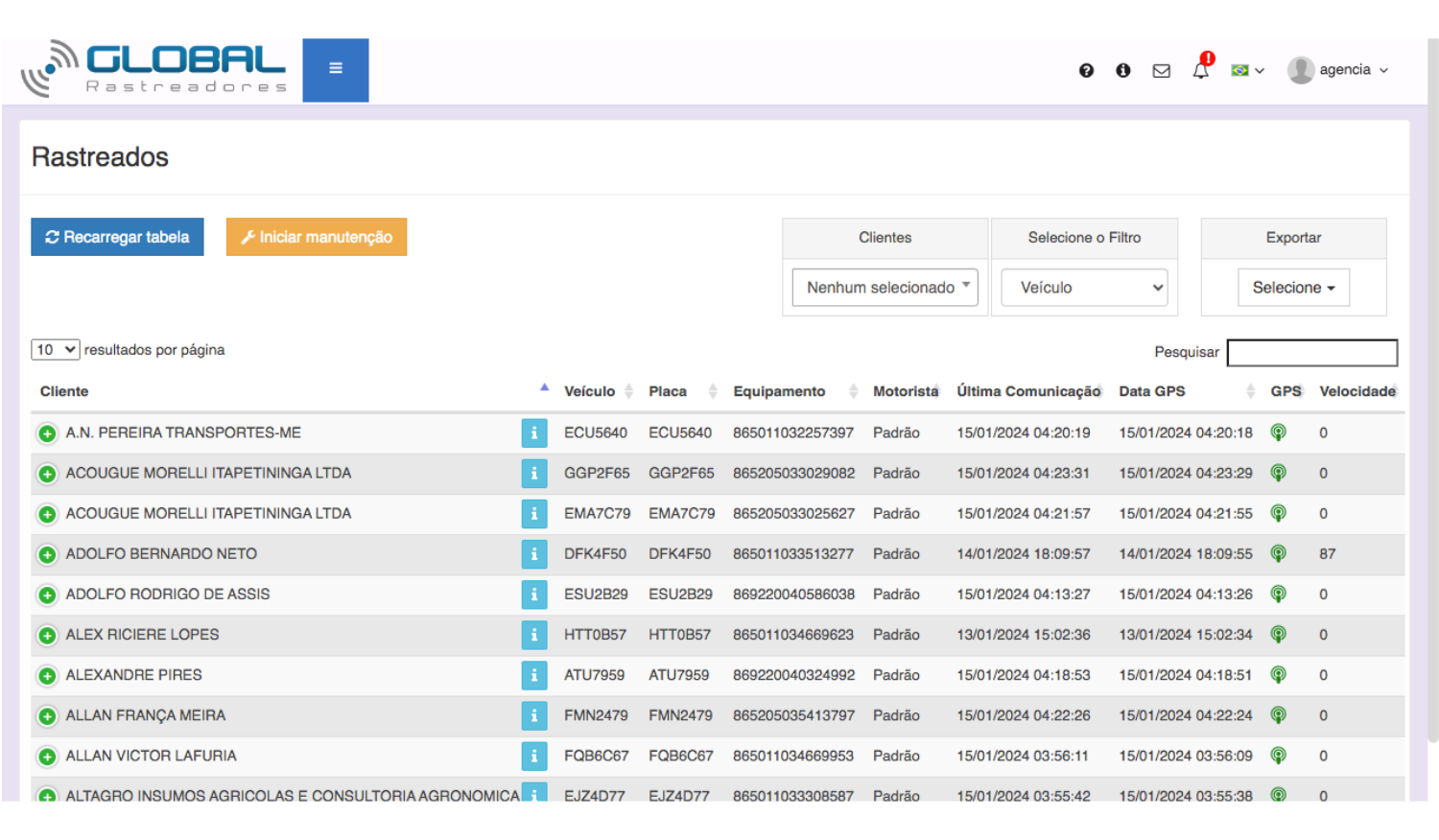The height and width of the screenshot is (840, 1439).
Task: Click the GPS column header
Action: point(1286,391)
